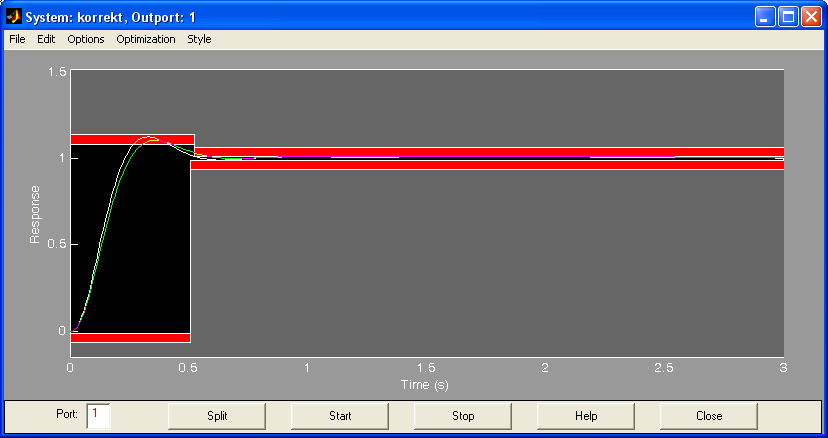Image resolution: width=828 pixels, height=438 pixels.
Task: Close the window with red X
Action: (811, 17)
